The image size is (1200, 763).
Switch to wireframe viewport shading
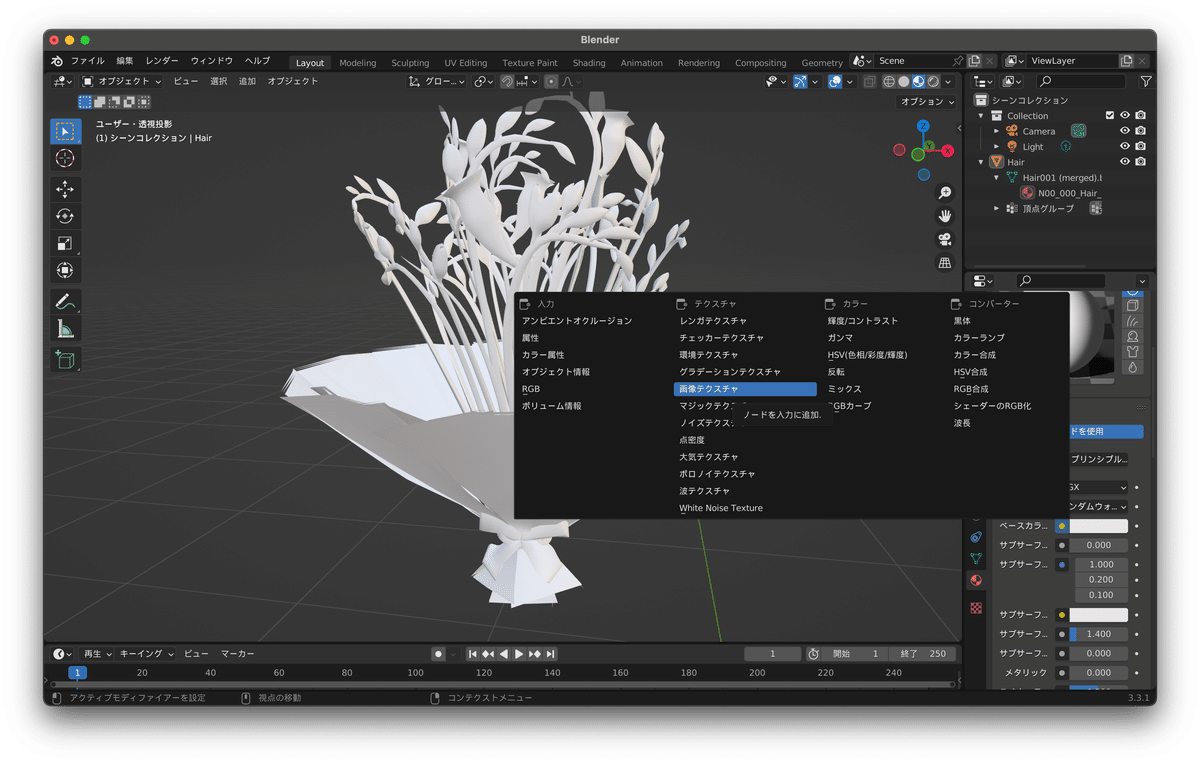point(888,81)
